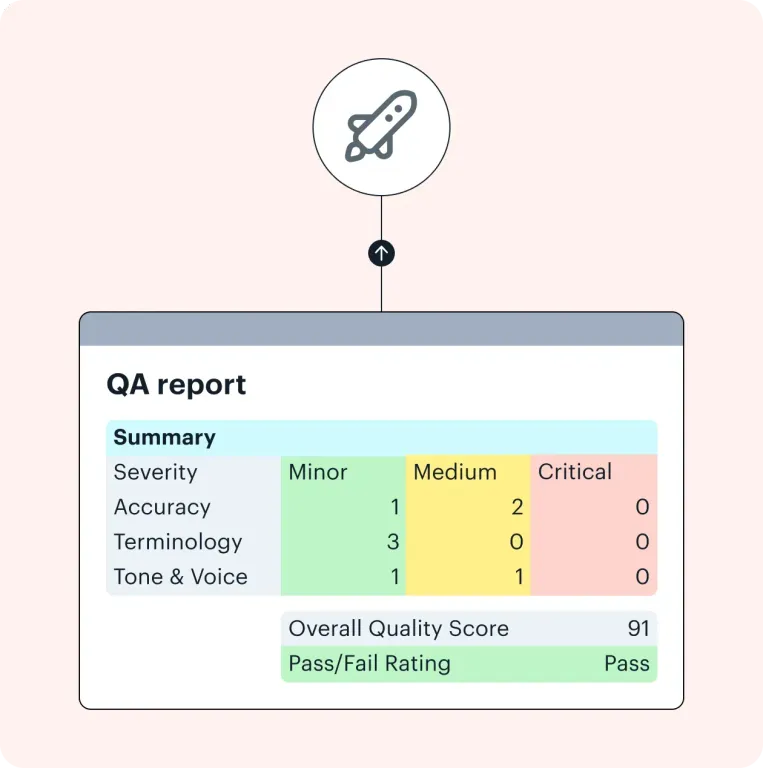Click the Pass/Fail Rating label
This screenshot has width=763, height=768.
369,664
